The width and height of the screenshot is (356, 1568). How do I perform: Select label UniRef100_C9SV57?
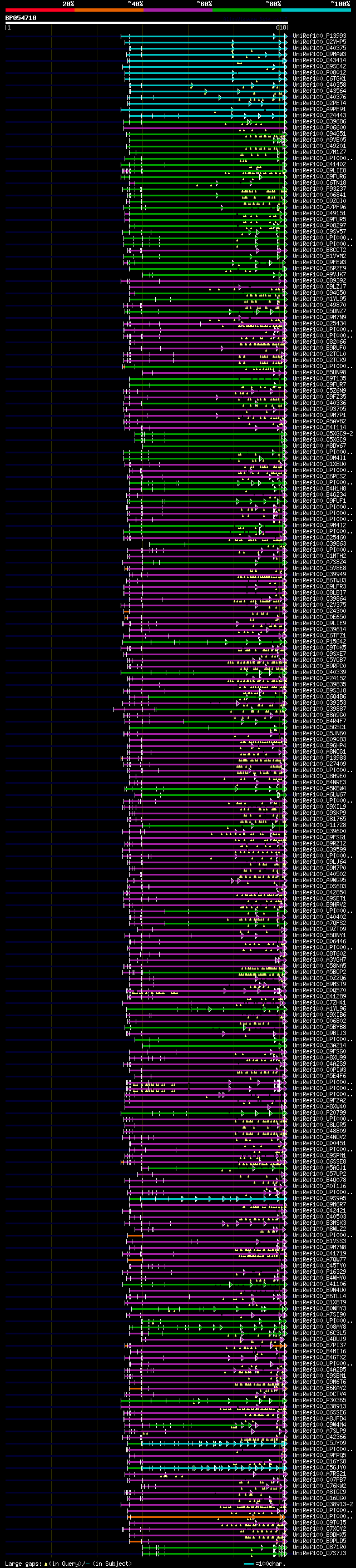click(x=319, y=232)
